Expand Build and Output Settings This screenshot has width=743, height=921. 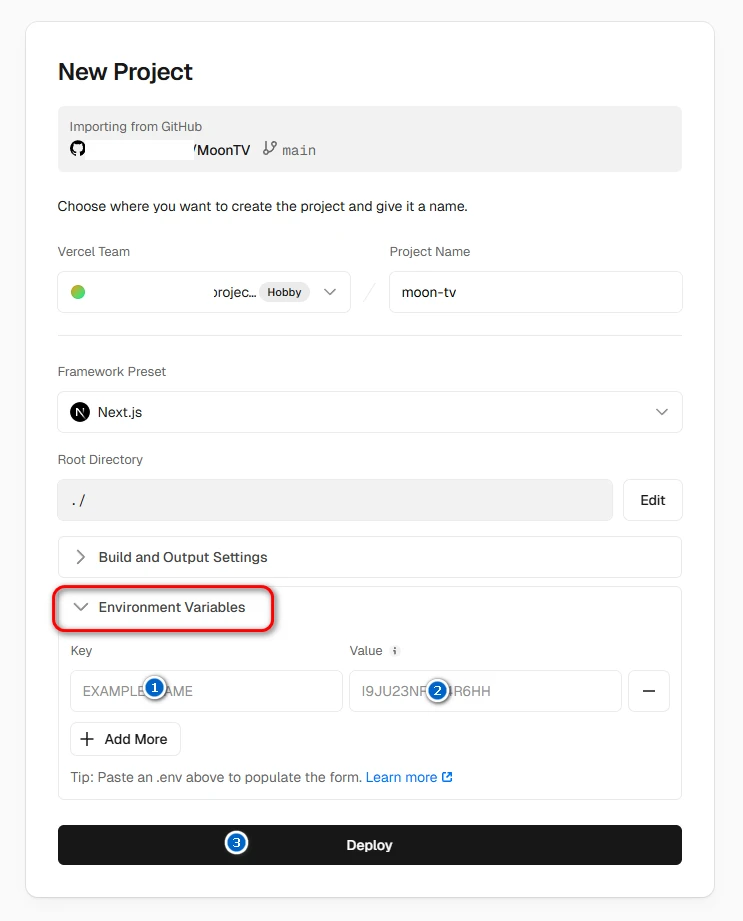click(x=183, y=557)
